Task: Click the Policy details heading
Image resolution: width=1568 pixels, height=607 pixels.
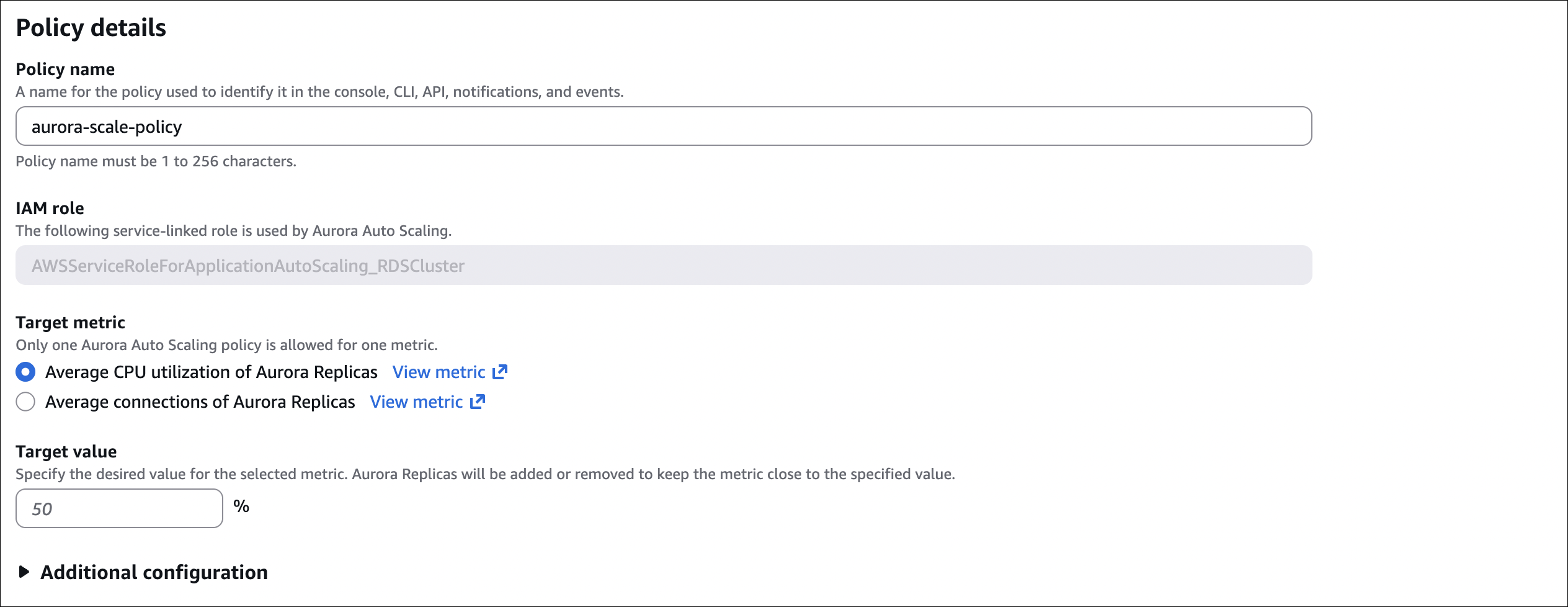Action: pyautogui.click(x=91, y=28)
